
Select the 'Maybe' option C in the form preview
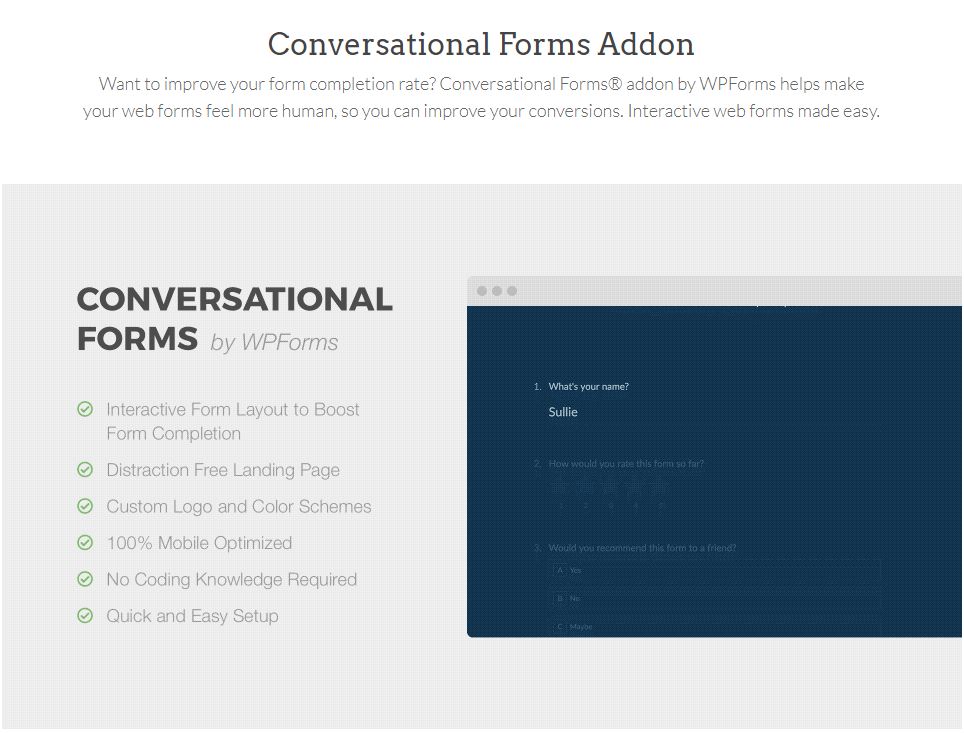point(716,627)
